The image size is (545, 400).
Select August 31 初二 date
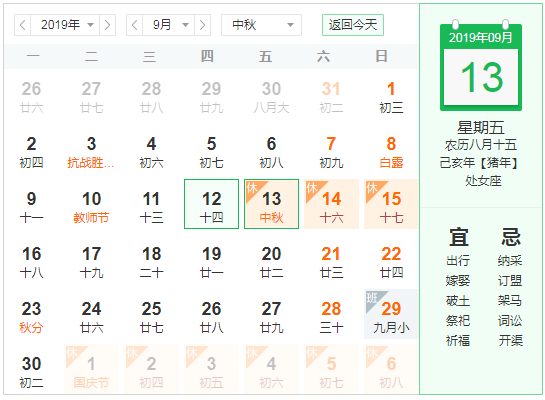coord(331,97)
